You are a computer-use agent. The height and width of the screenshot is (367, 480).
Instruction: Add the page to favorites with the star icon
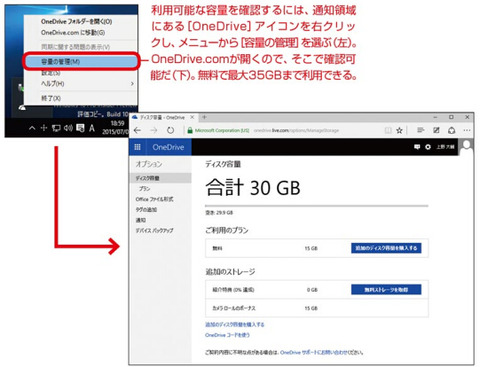(x=399, y=130)
